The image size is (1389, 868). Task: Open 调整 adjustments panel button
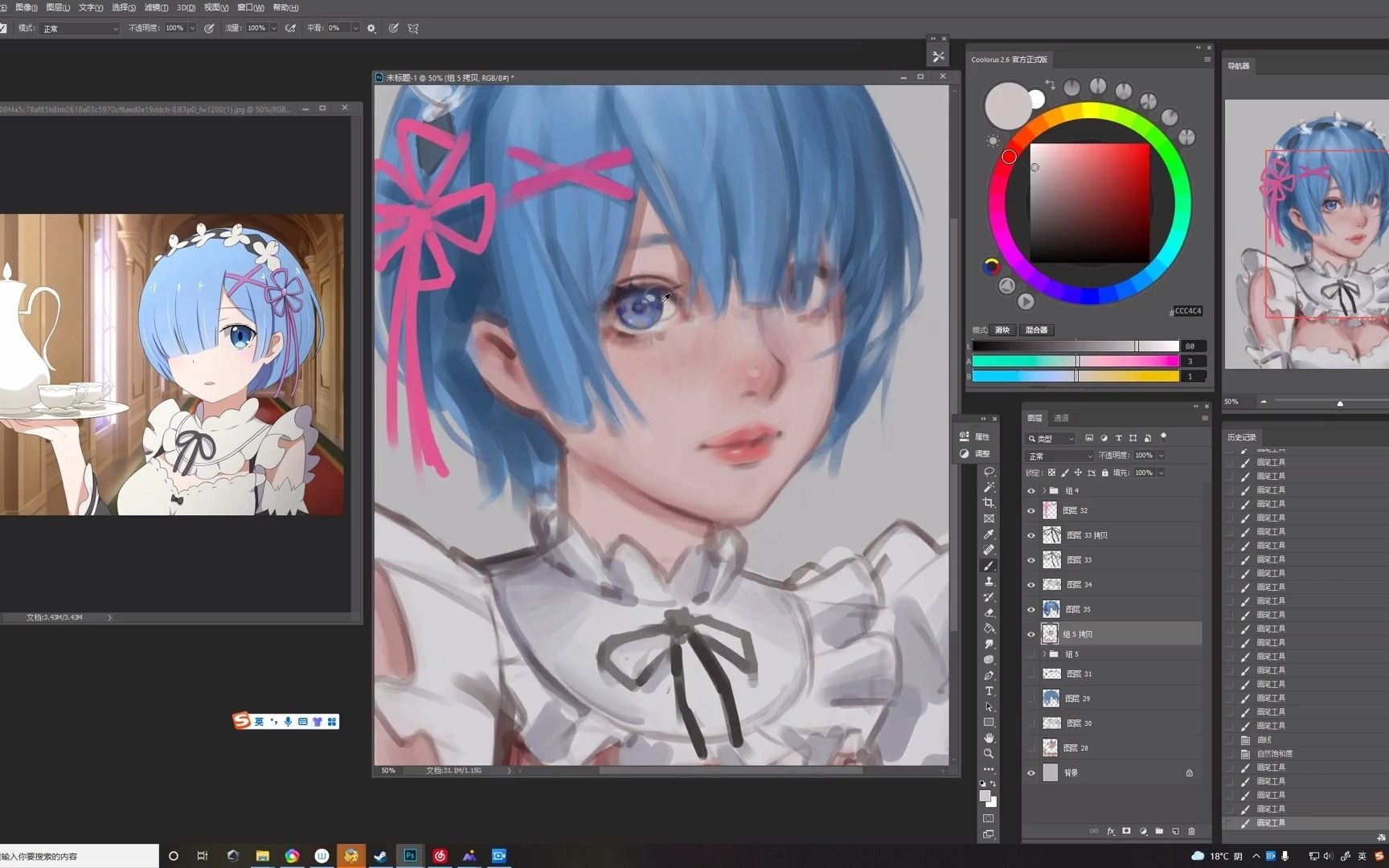coord(975,454)
